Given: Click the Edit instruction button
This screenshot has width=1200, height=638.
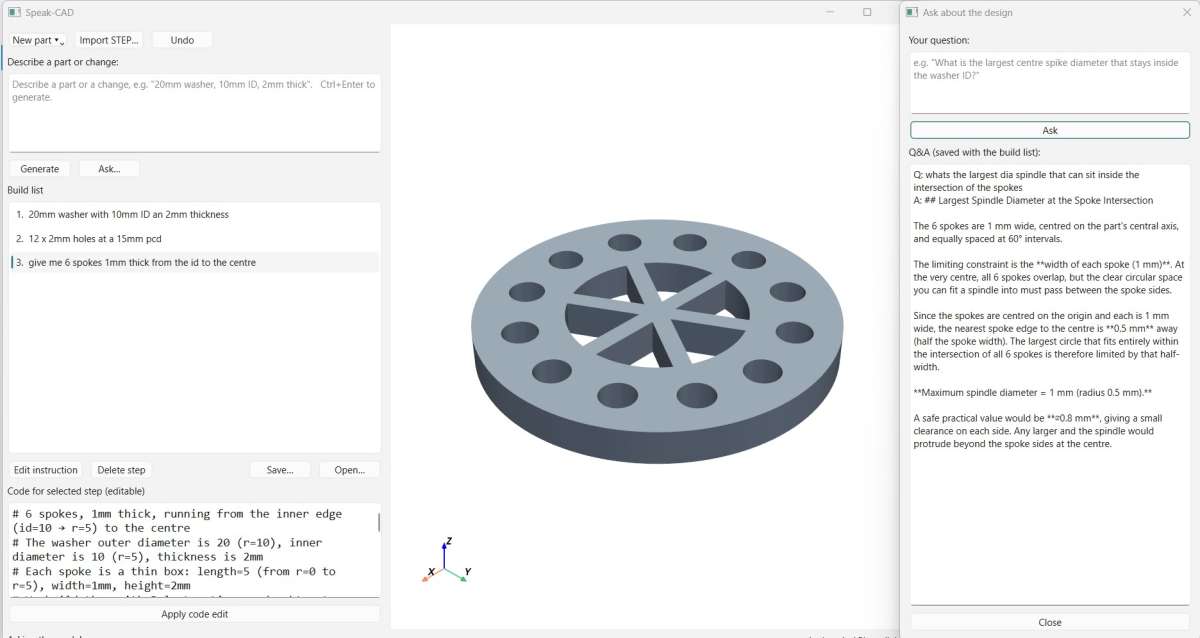Looking at the screenshot, I should (x=46, y=470).
